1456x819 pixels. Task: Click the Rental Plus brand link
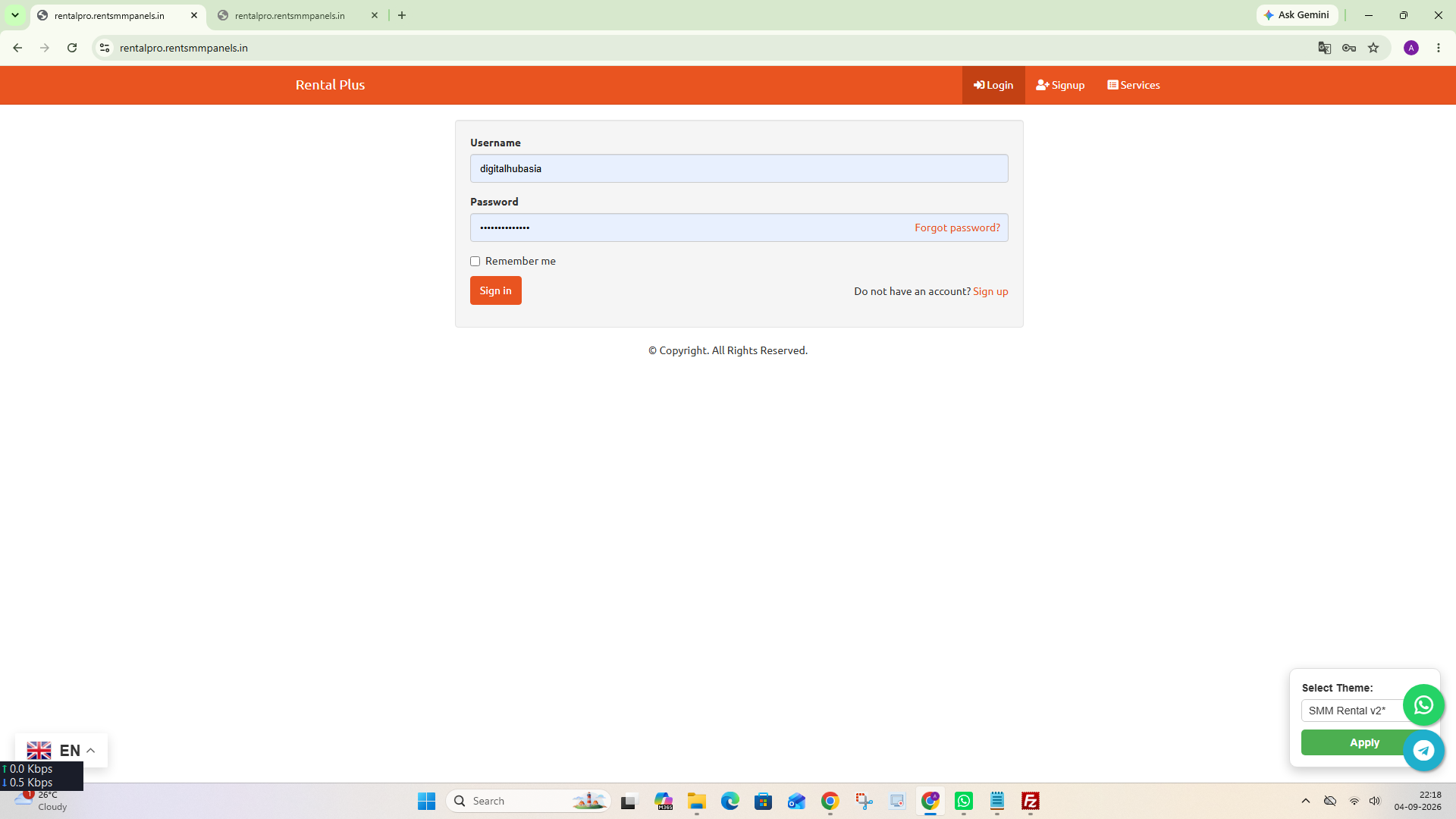[330, 85]
